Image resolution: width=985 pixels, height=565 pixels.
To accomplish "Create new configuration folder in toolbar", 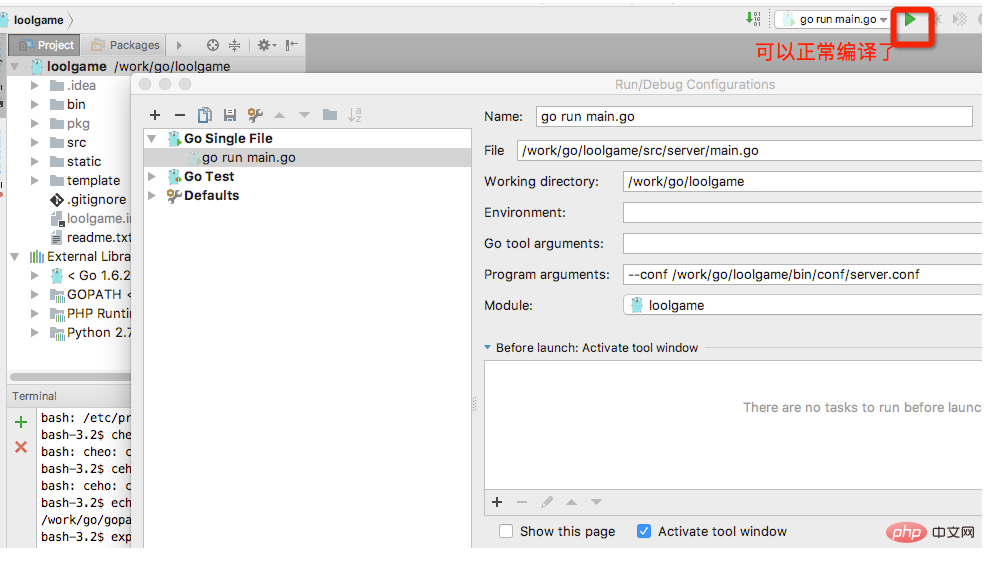I will (330, 114).
